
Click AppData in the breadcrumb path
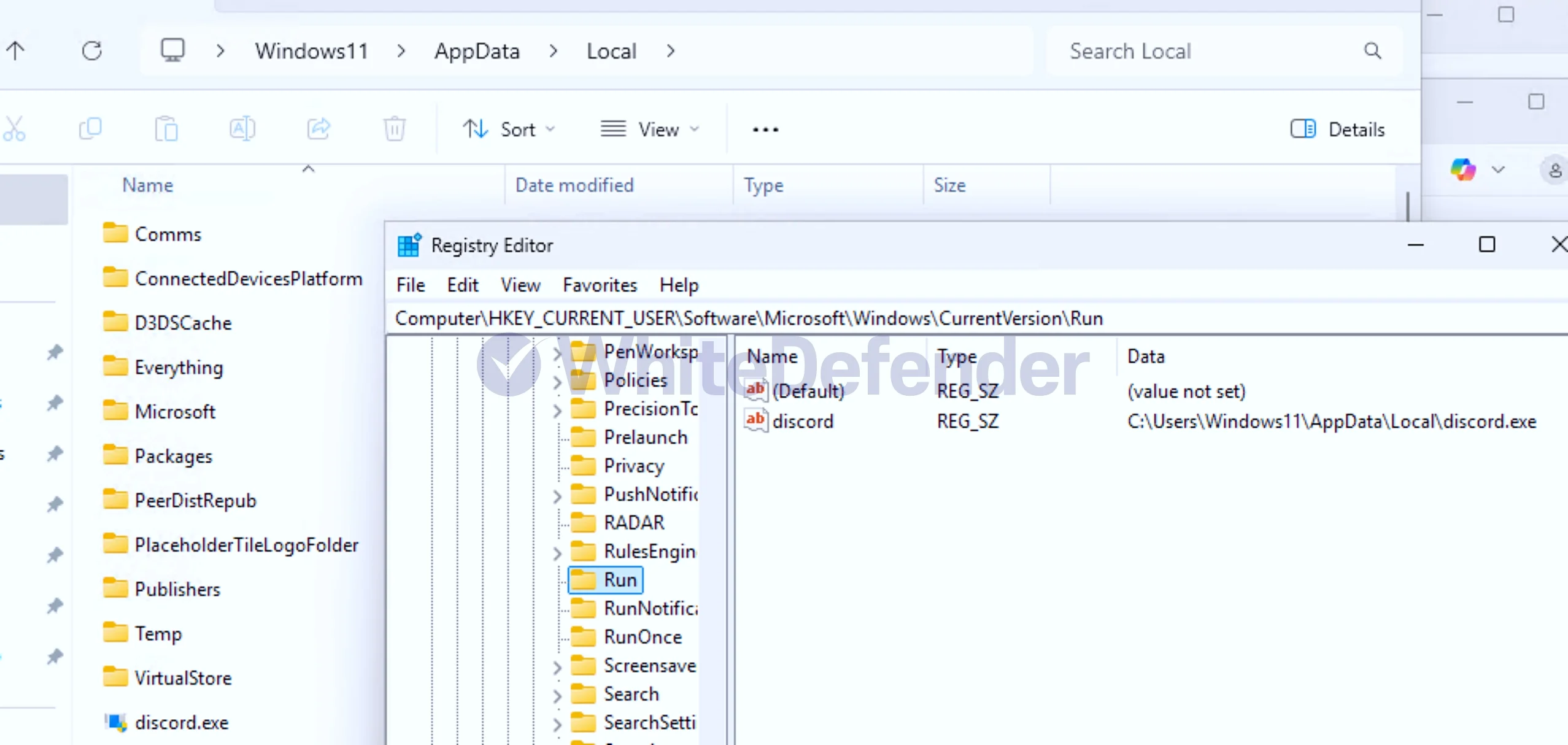click(477, 51)
